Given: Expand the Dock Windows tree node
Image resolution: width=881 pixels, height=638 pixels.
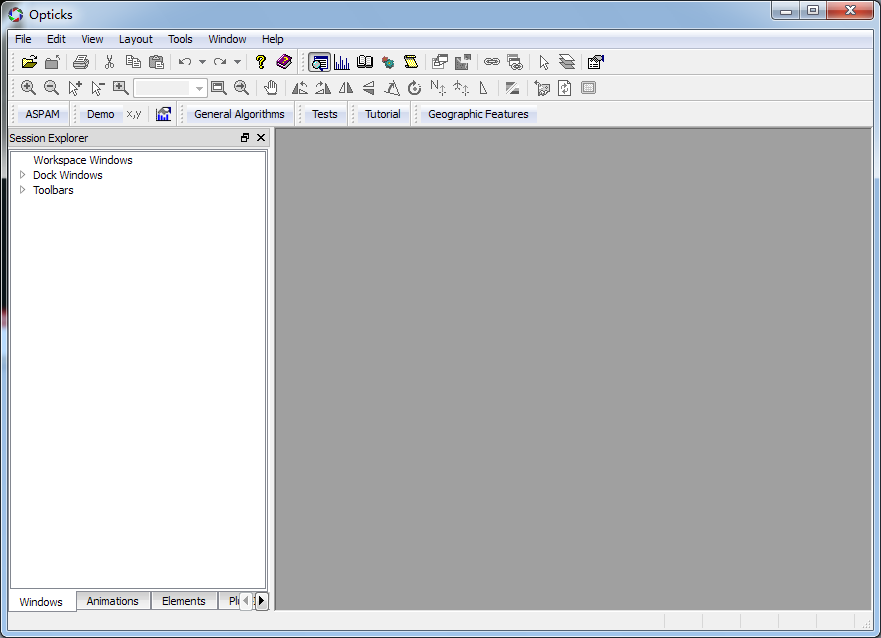Looking at the screenshot, I should pos(23,175).
